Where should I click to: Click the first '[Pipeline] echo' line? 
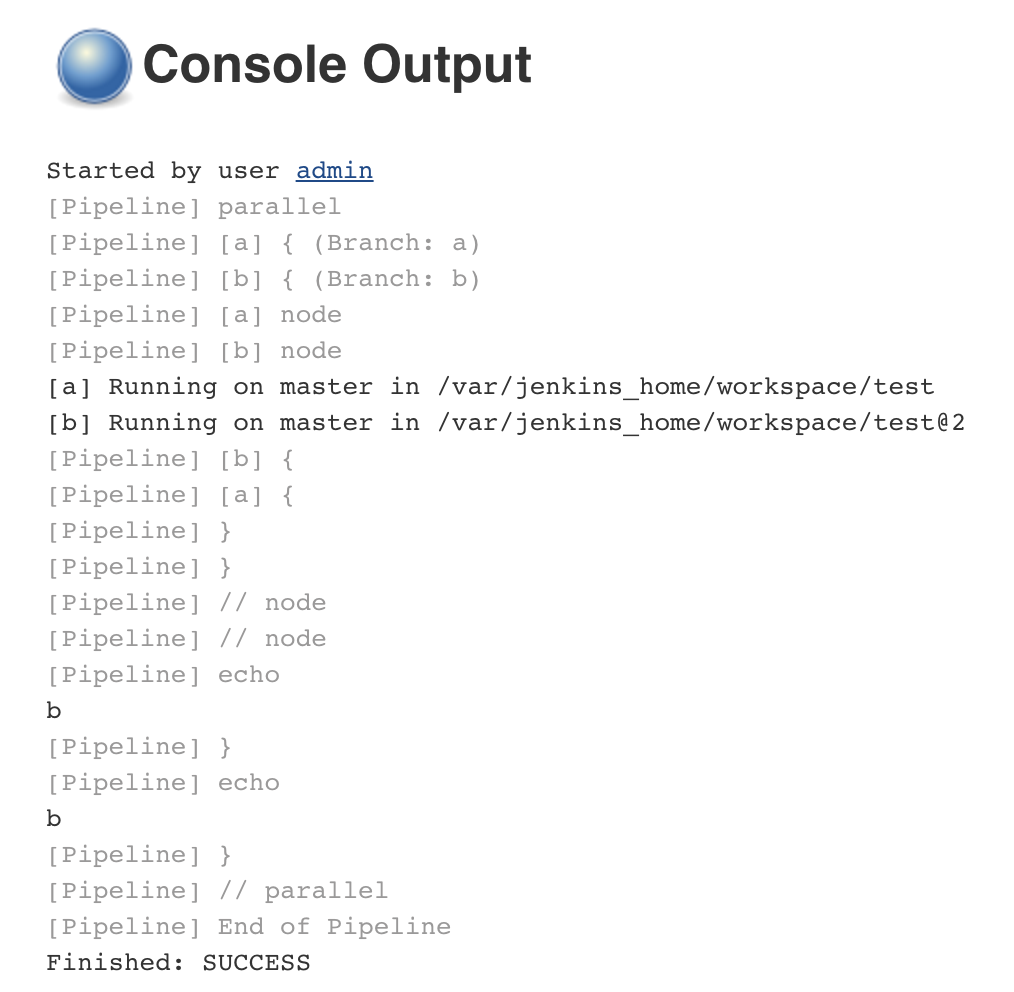click(163, 675)
